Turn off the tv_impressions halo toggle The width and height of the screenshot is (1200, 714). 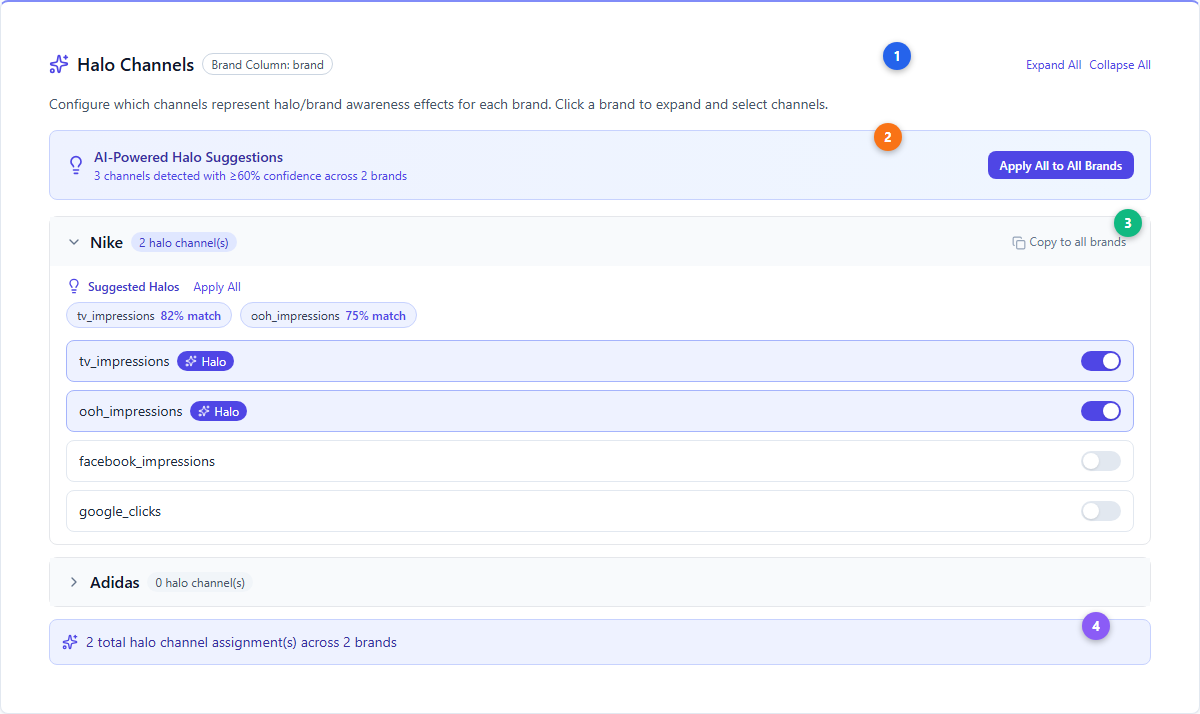pos(1101,361)
